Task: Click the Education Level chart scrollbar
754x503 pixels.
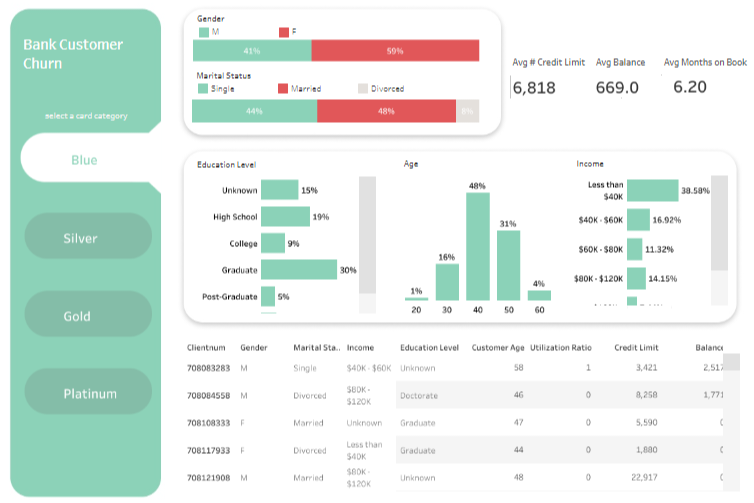Action: (x=367, y=235)
